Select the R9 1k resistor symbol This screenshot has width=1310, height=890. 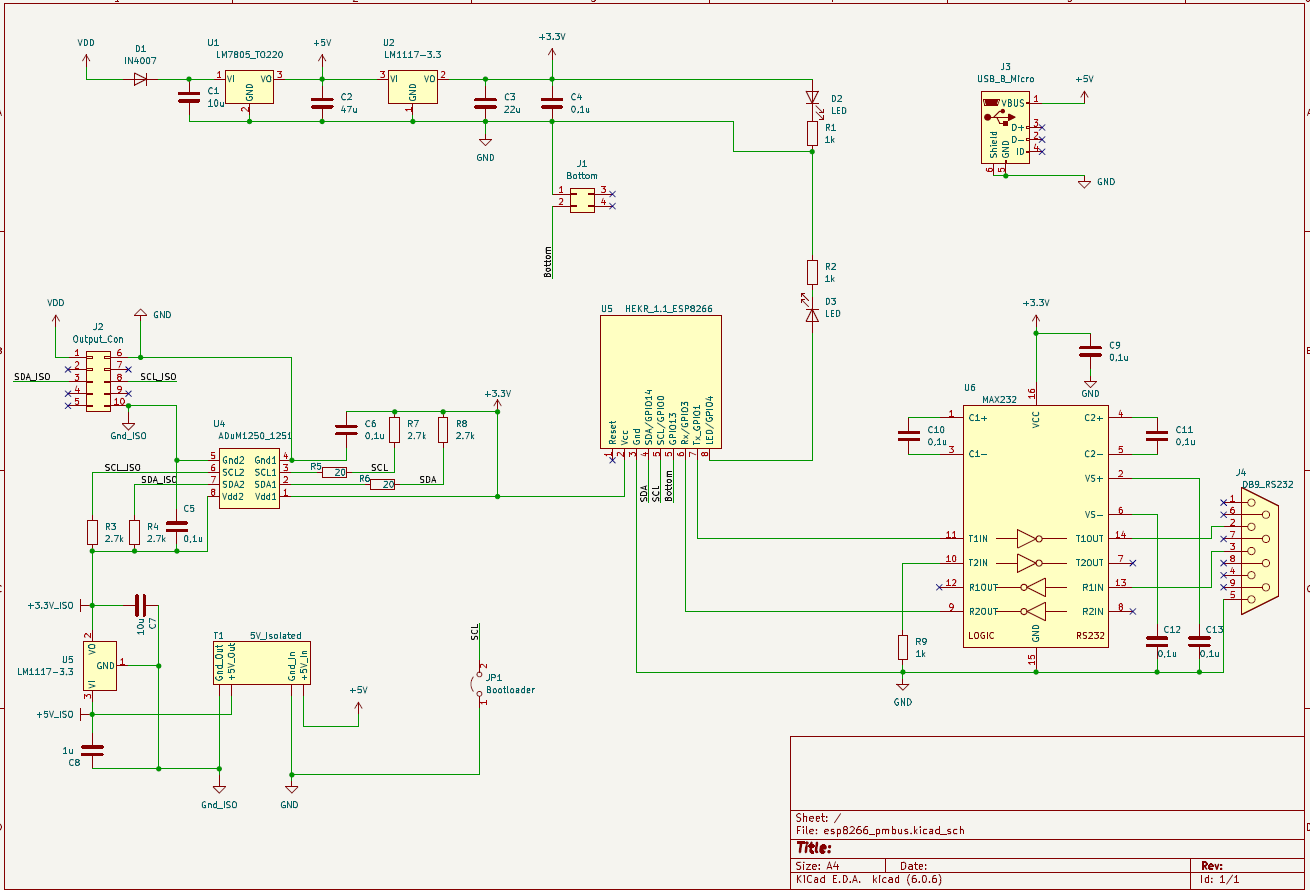pos(903,647)
